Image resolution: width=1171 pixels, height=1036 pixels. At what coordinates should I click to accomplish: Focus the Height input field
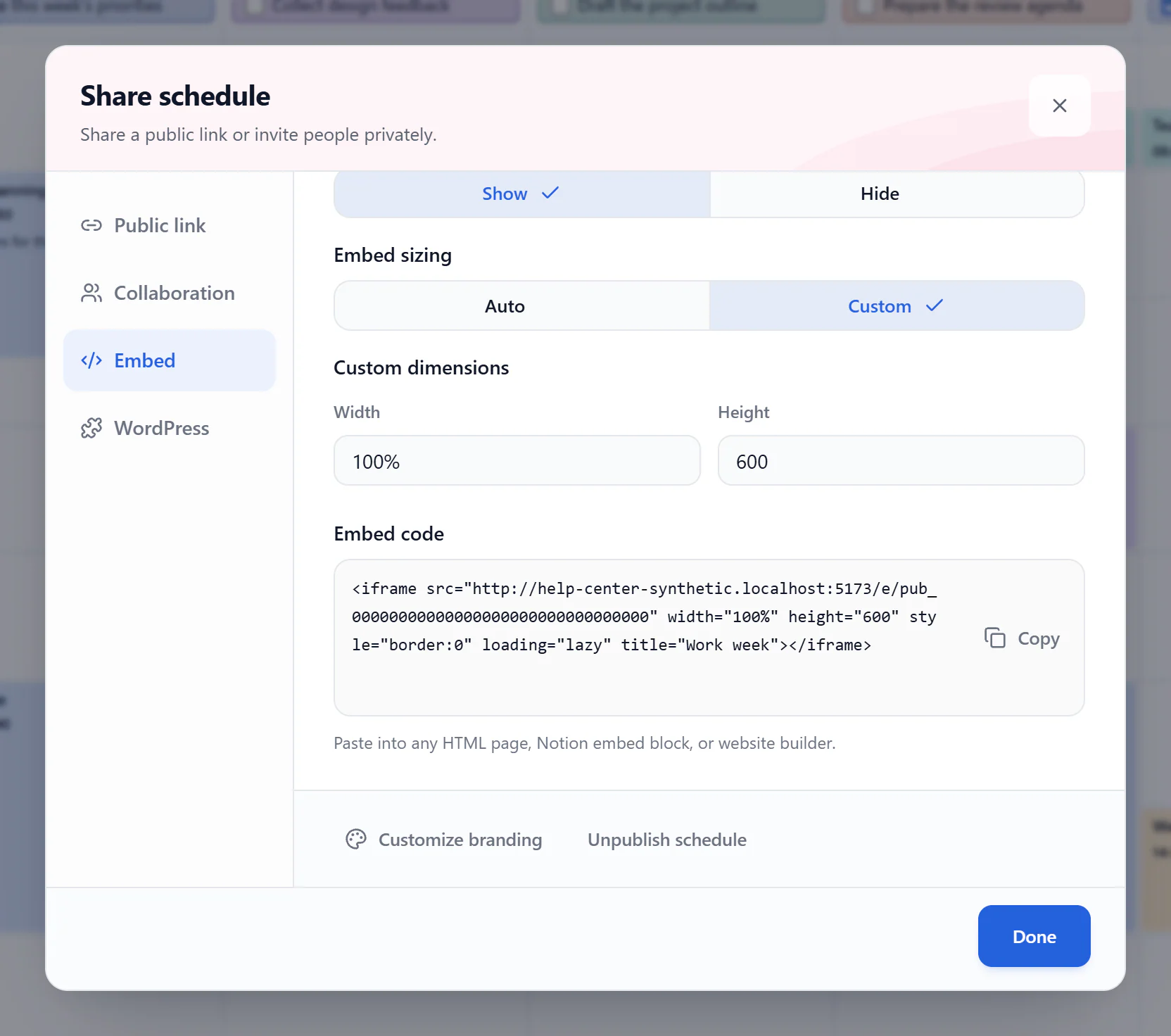point(901,461)
